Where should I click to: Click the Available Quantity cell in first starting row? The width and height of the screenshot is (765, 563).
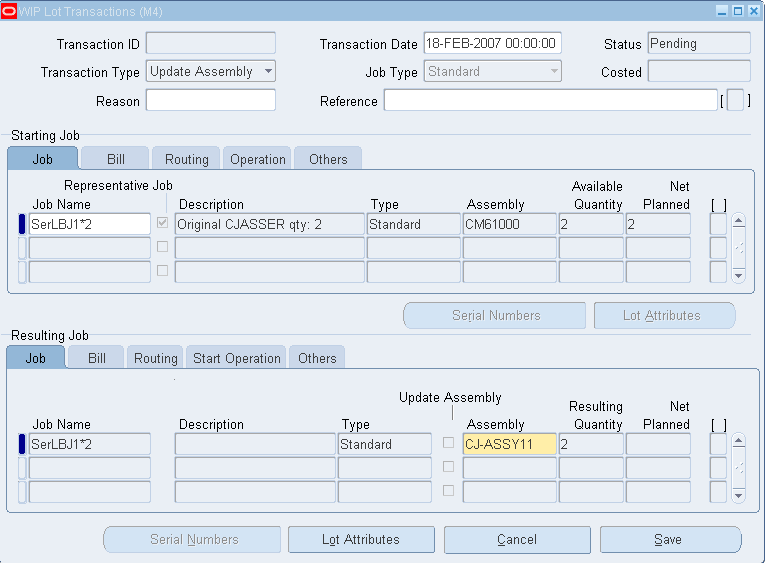(591, 224)
